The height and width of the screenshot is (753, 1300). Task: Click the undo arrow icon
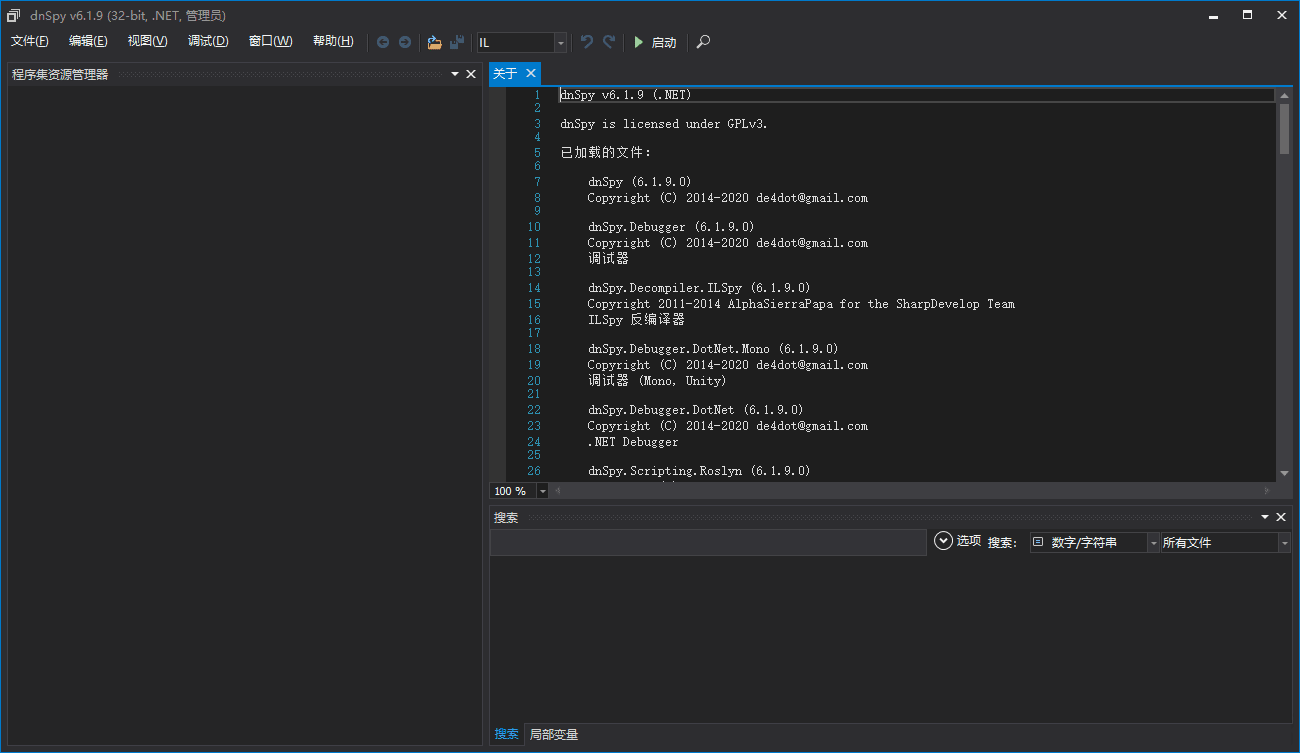[587, 42]
